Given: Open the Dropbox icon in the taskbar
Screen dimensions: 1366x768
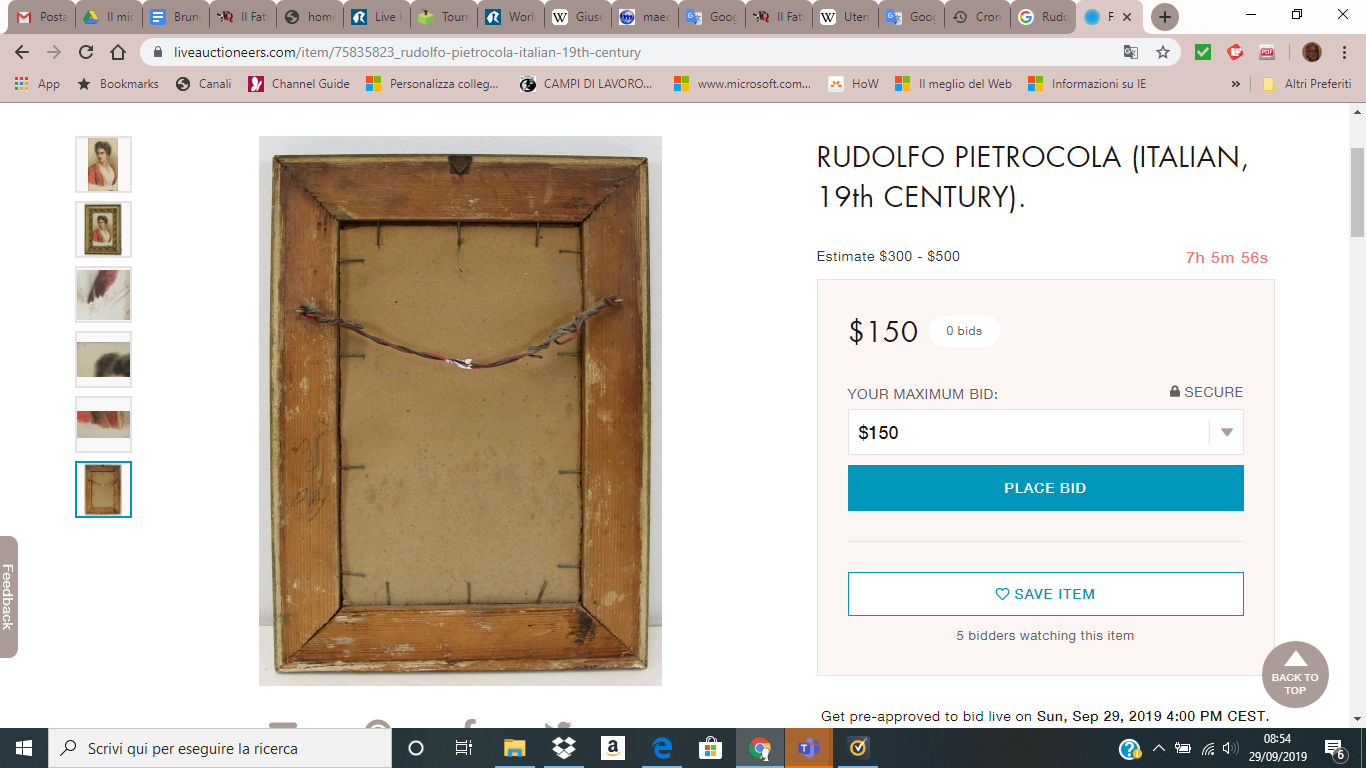Looking at the screenshot, I should [563, 748].
